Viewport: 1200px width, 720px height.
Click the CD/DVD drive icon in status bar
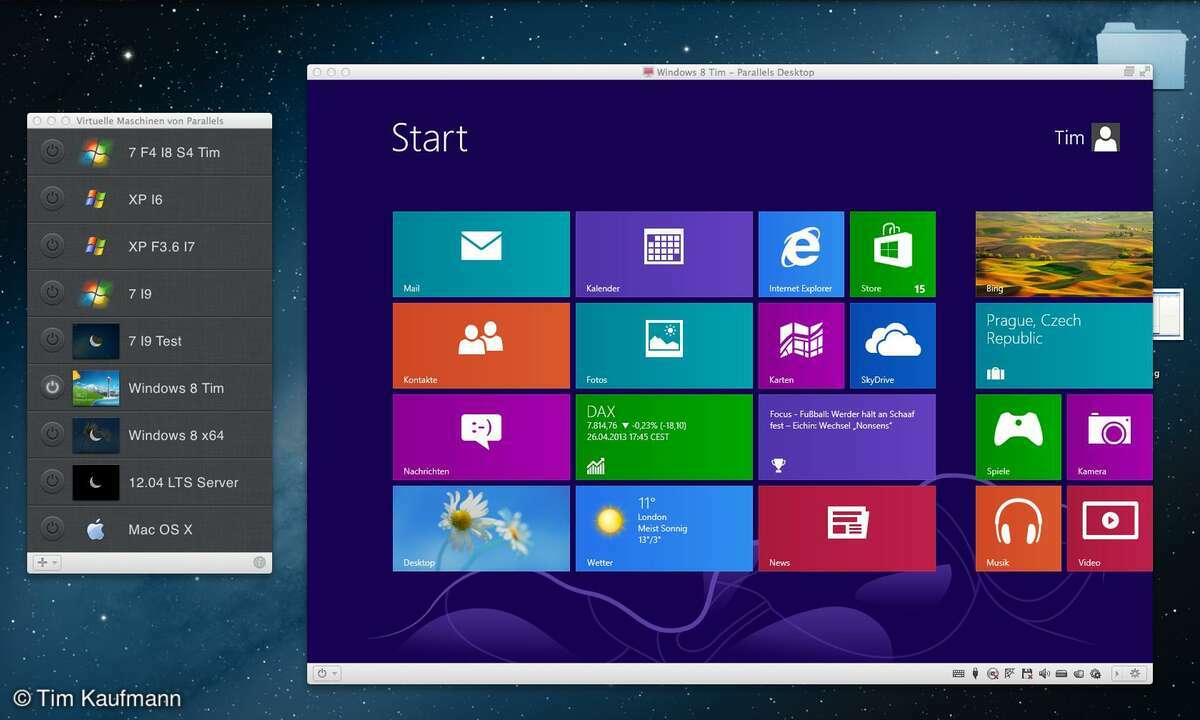pos(992,674)
